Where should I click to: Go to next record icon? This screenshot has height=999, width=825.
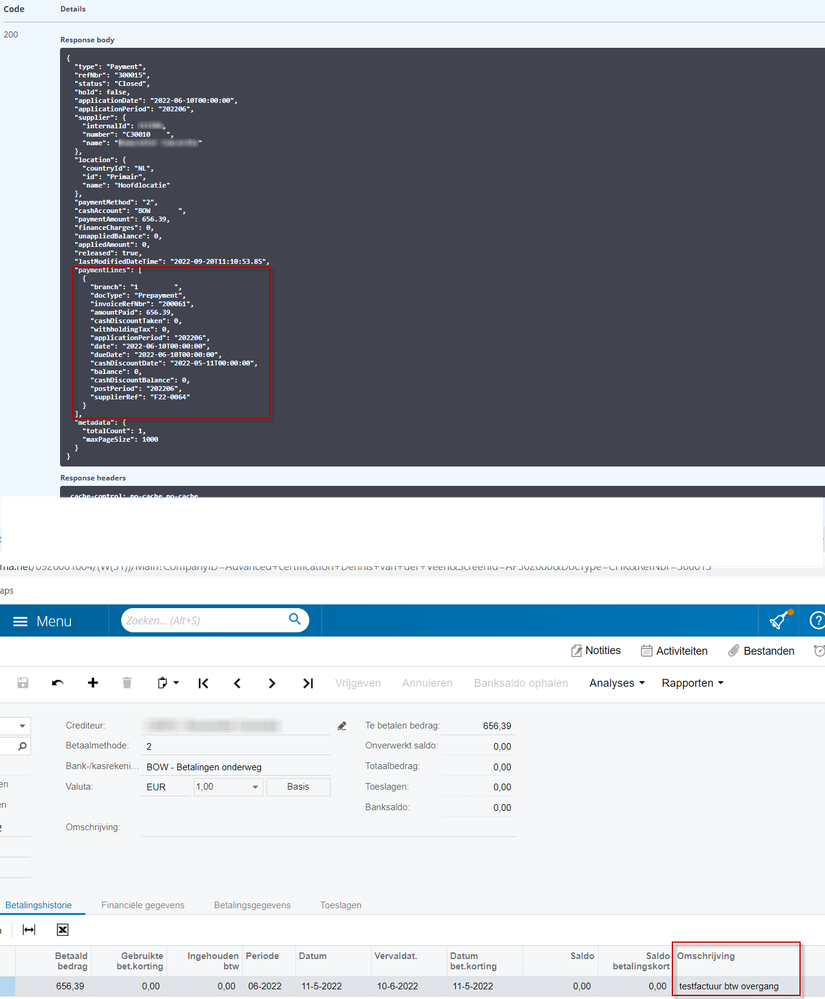tap(272, 683)
